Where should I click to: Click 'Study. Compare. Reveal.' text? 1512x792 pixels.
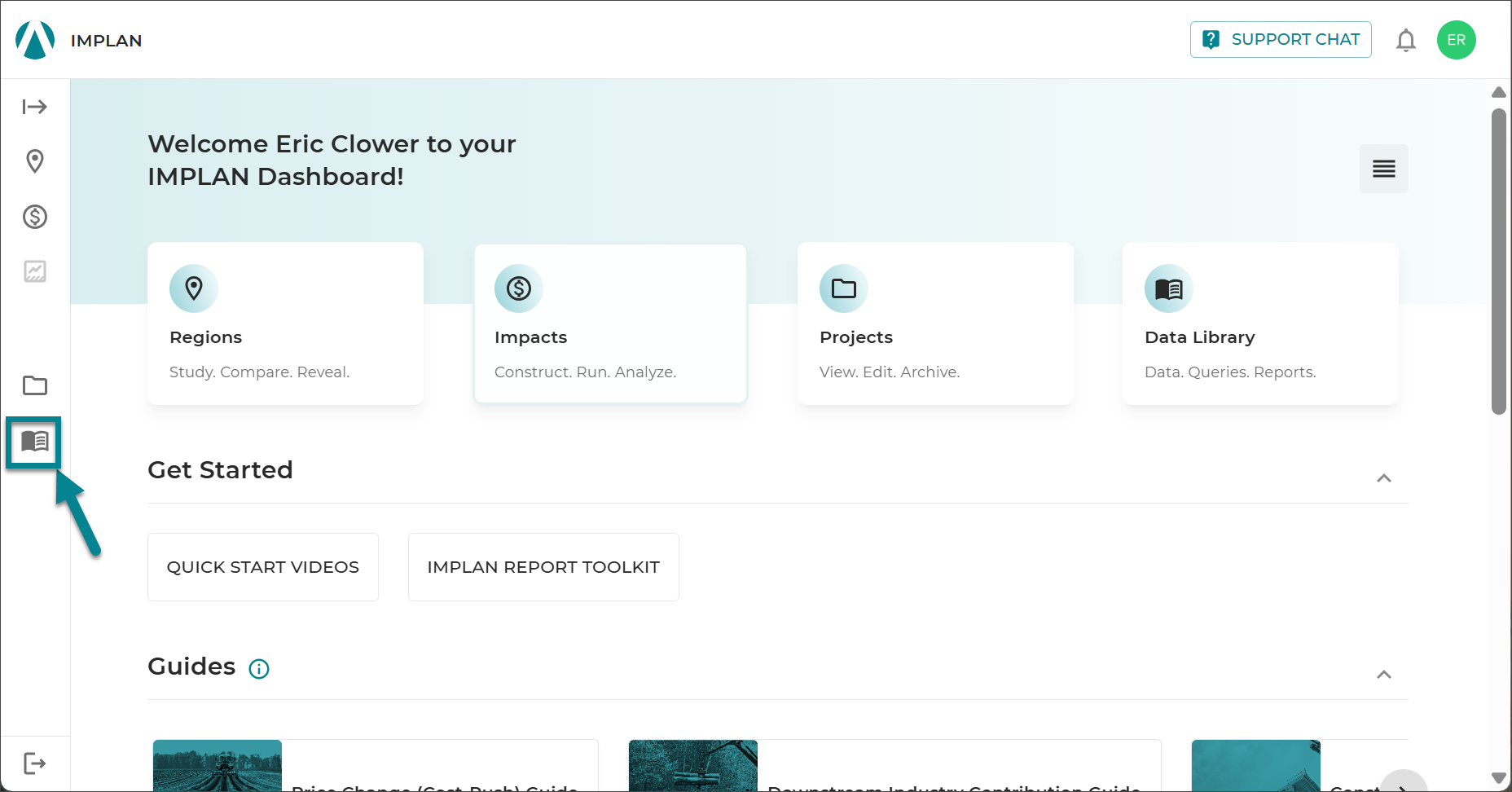[259, 372]
